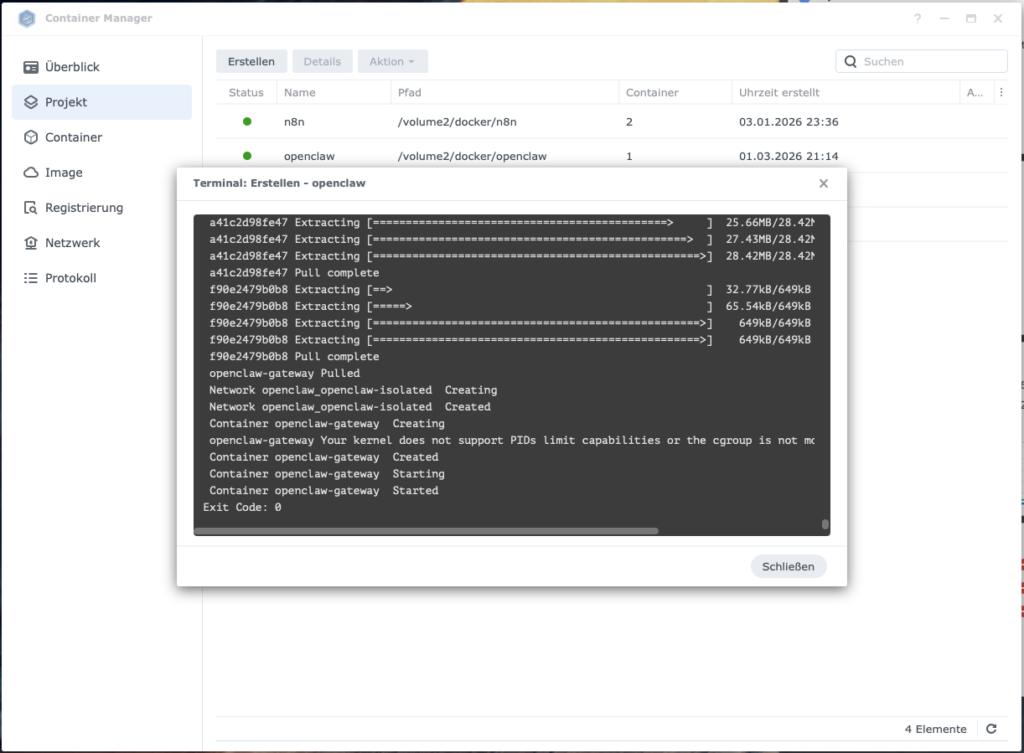
Task: Click the terminal vertical scrollbar thumb
Action: (825, 523)
